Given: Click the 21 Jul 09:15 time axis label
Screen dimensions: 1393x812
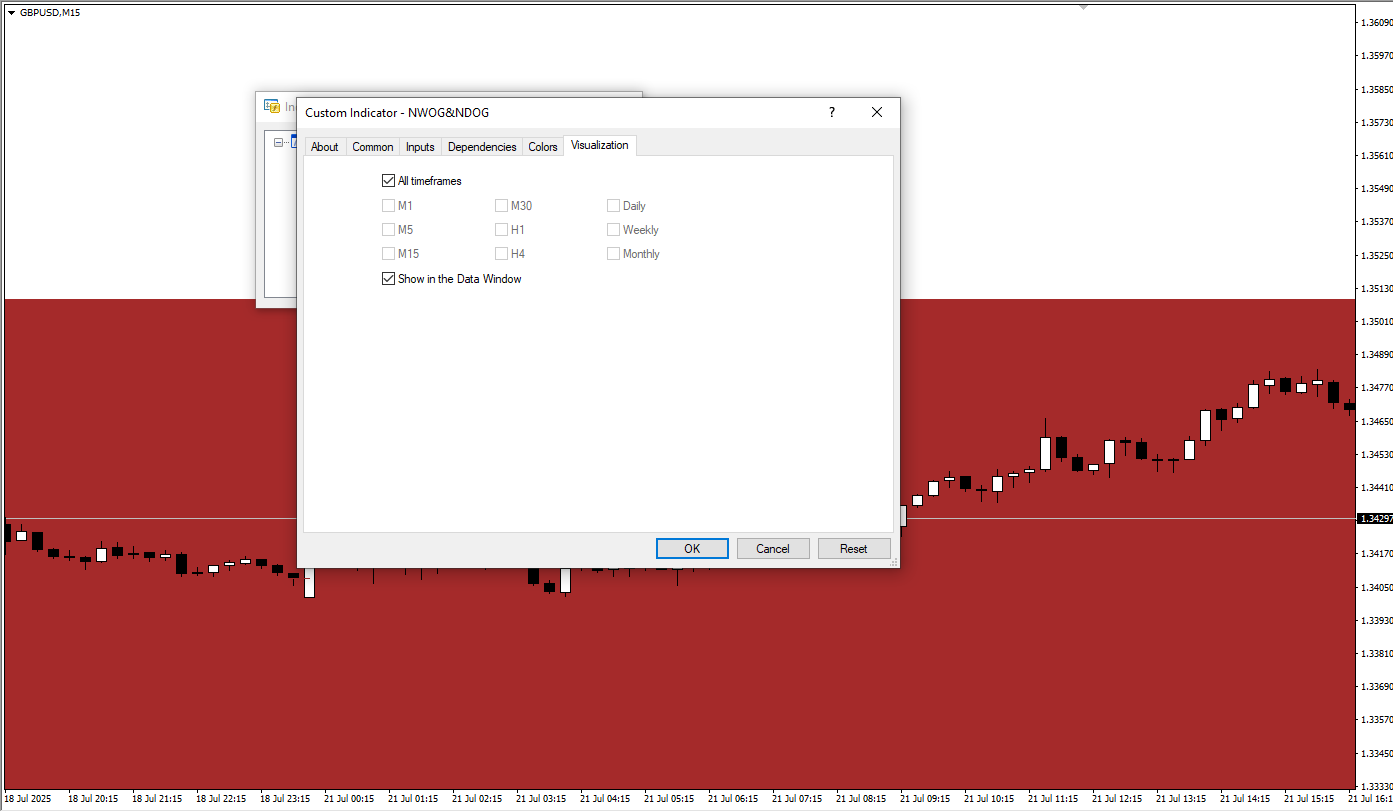Looking at the screenshot, I should (925, 800).
